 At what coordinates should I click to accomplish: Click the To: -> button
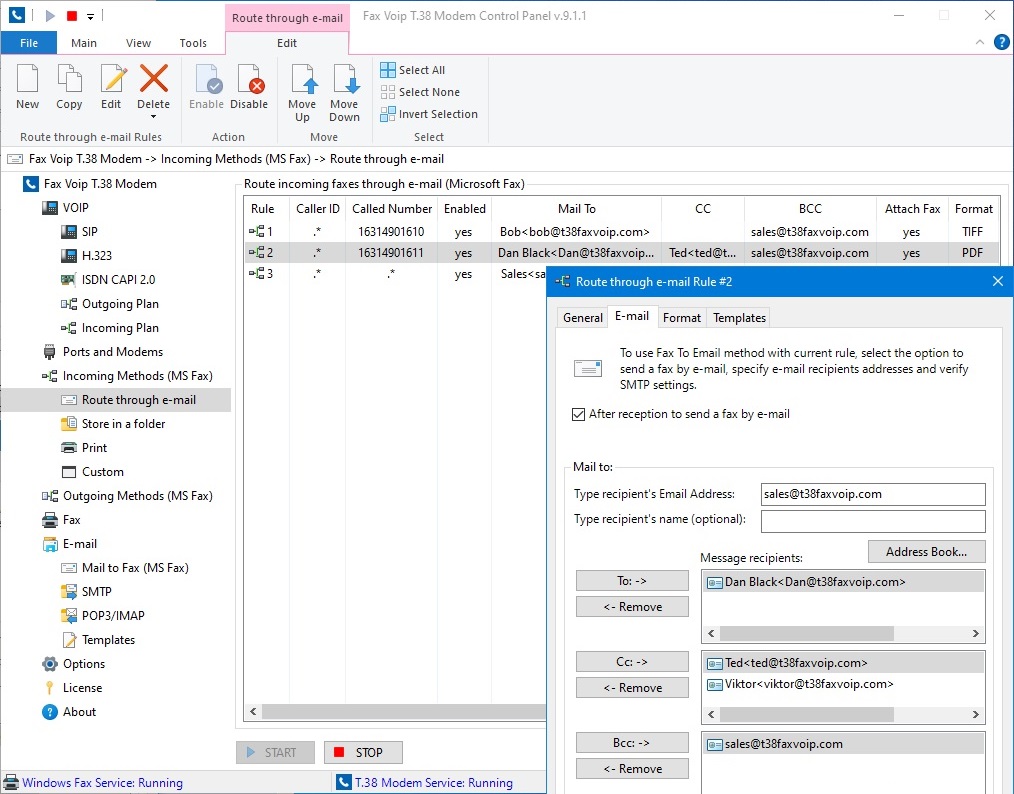(632, 581)
